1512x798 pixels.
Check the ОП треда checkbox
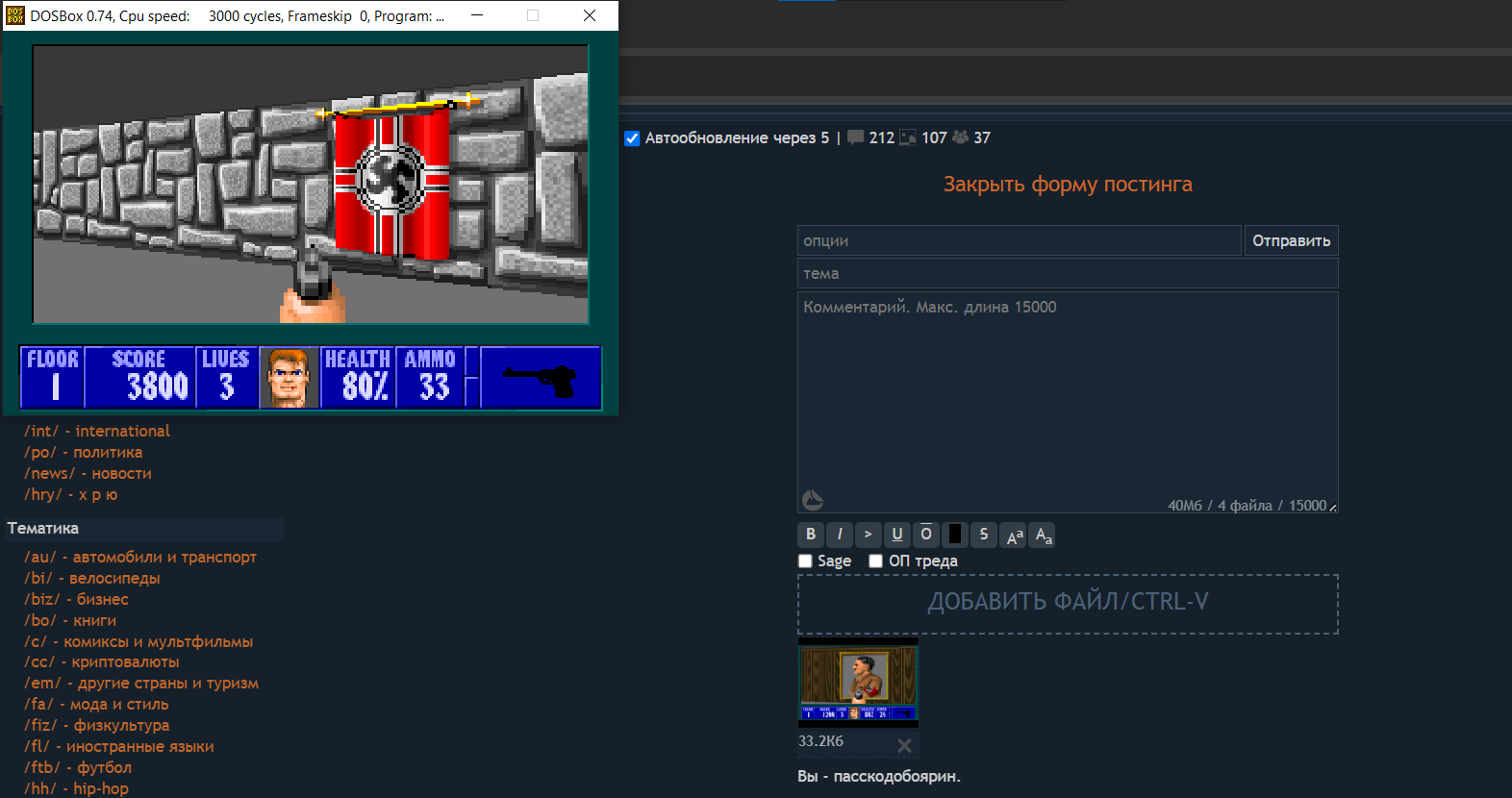tap(875, 561)
